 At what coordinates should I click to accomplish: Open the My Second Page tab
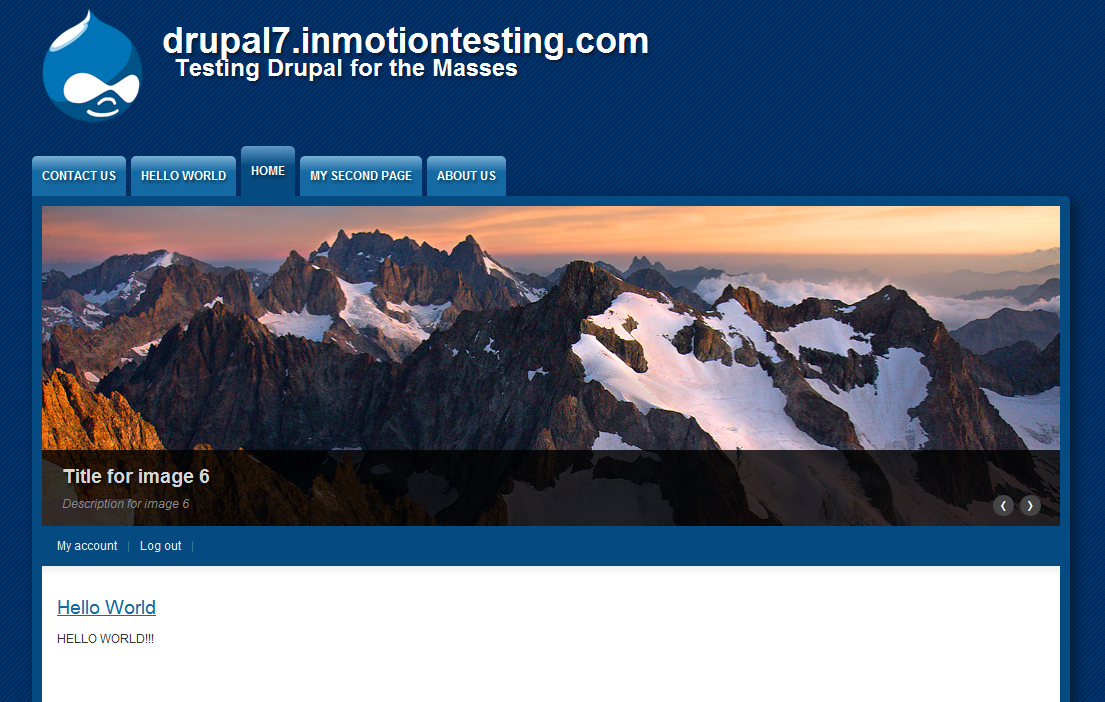(x=361, y=176)
